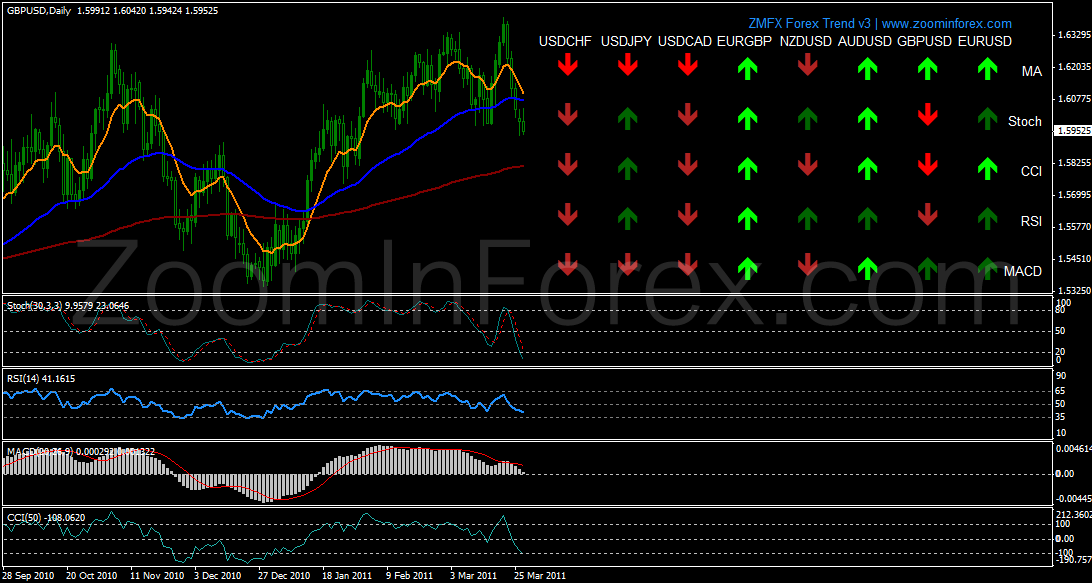The width and height of the screenshot is (1092, 583).
Task: Select the USDCHF RSI down arrow
Action: [x=568, y=216]
